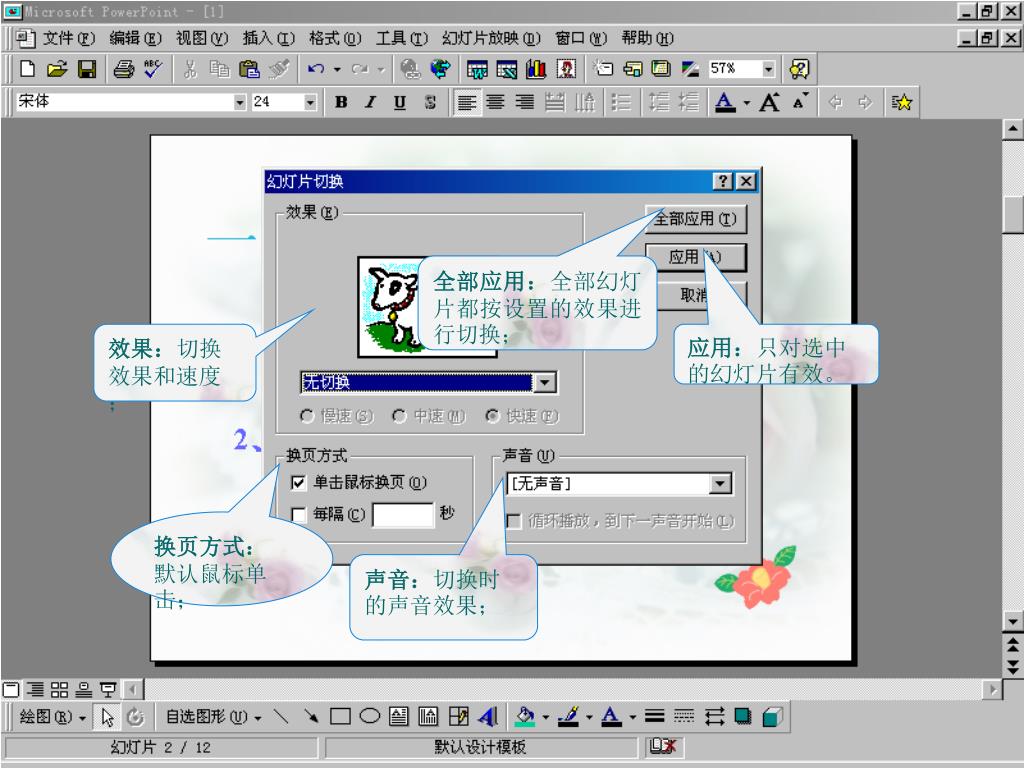Open the font name dropdown
1024x768 pixels.
click(240, 103)
